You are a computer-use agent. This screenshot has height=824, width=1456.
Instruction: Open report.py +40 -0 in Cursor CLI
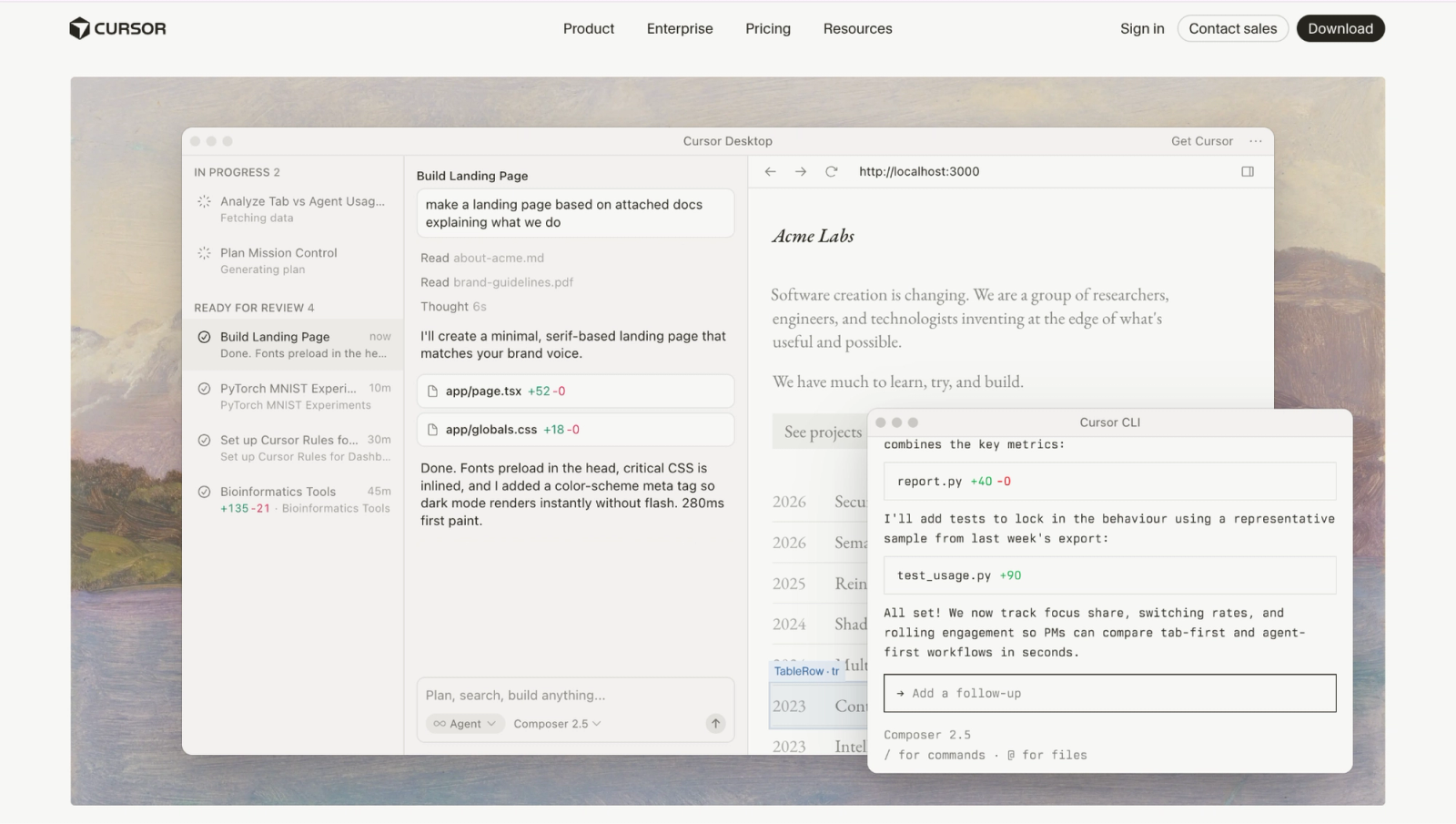(1109, 481)
